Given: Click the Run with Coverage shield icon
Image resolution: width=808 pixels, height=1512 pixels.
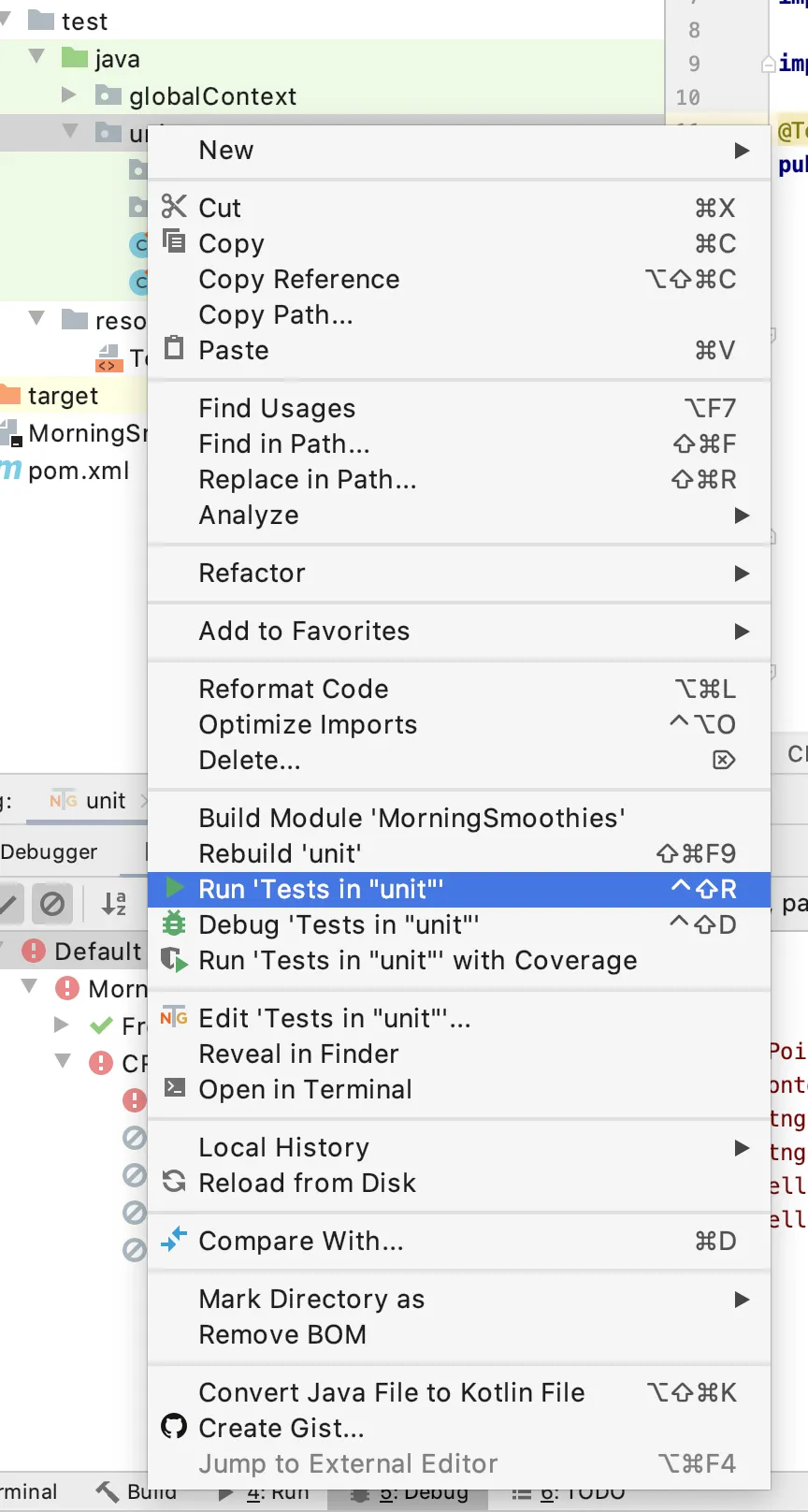Looking at the screenshot, I should click(174, 960).
